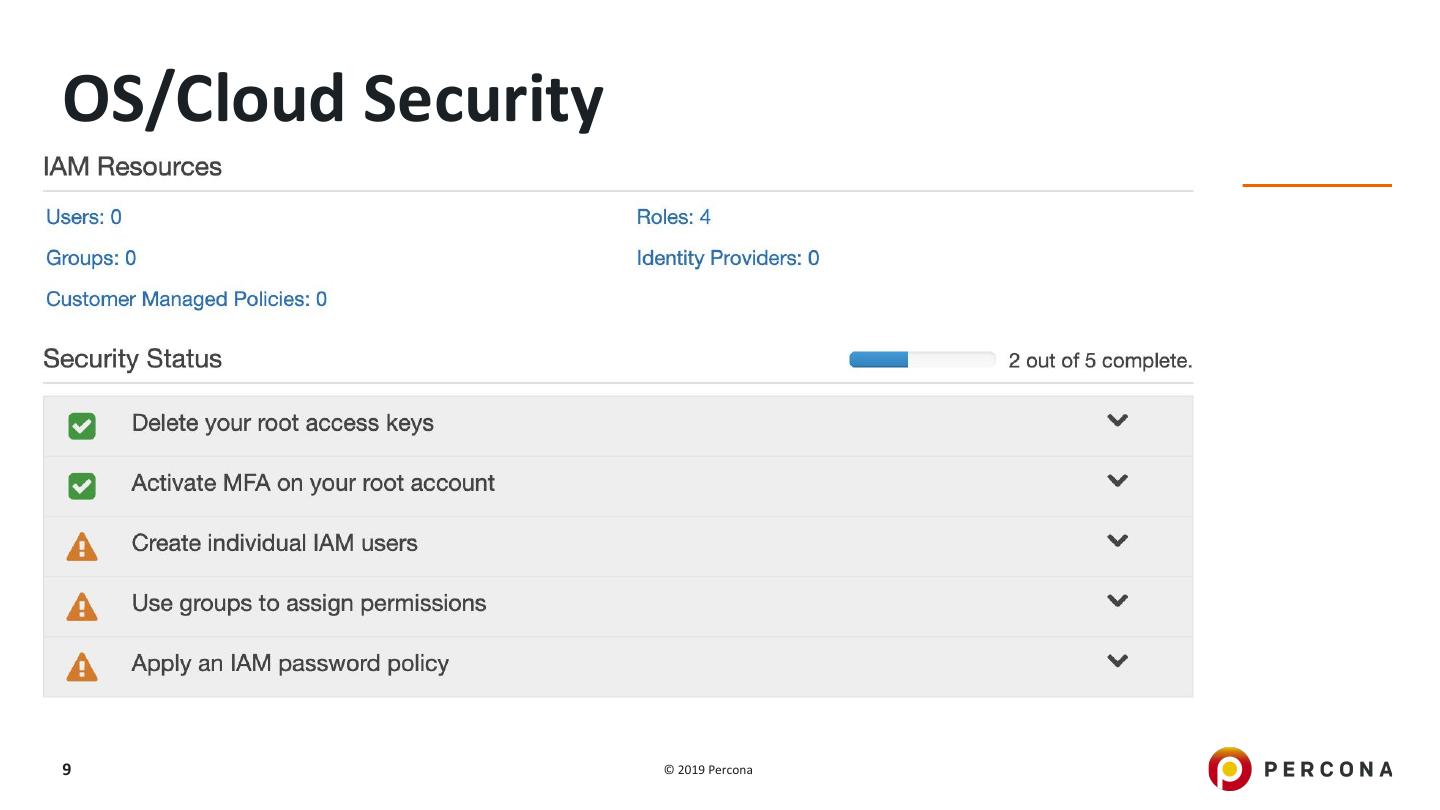The image size is (1440, 810).
Task: Open the Roles: 4 link
Action: (673, 217)
